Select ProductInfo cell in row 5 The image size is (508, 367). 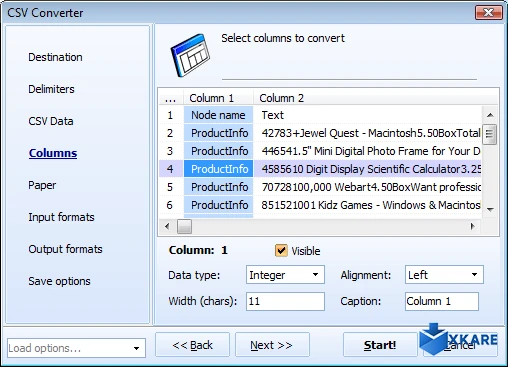218,187
